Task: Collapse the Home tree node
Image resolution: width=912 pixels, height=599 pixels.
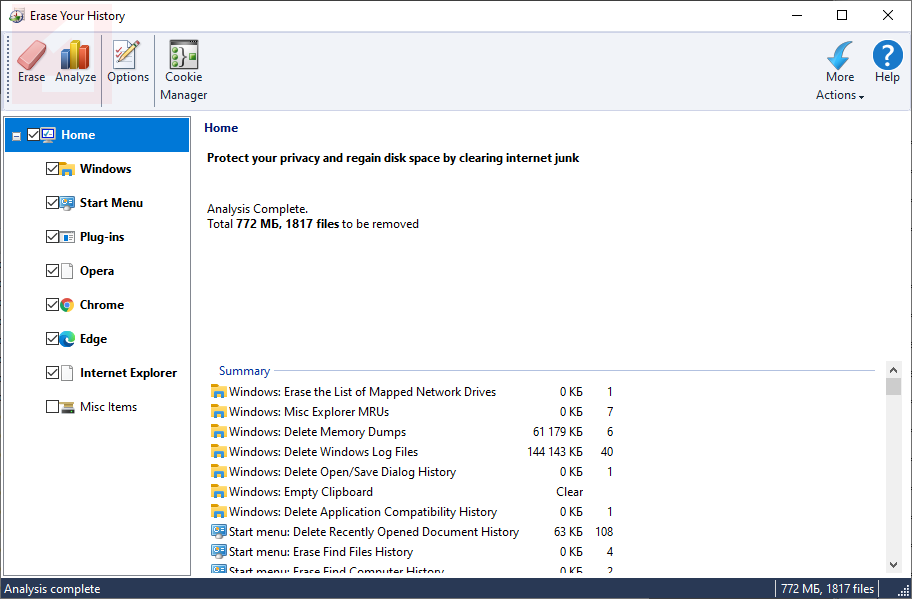Action: [x=16, y=136]
